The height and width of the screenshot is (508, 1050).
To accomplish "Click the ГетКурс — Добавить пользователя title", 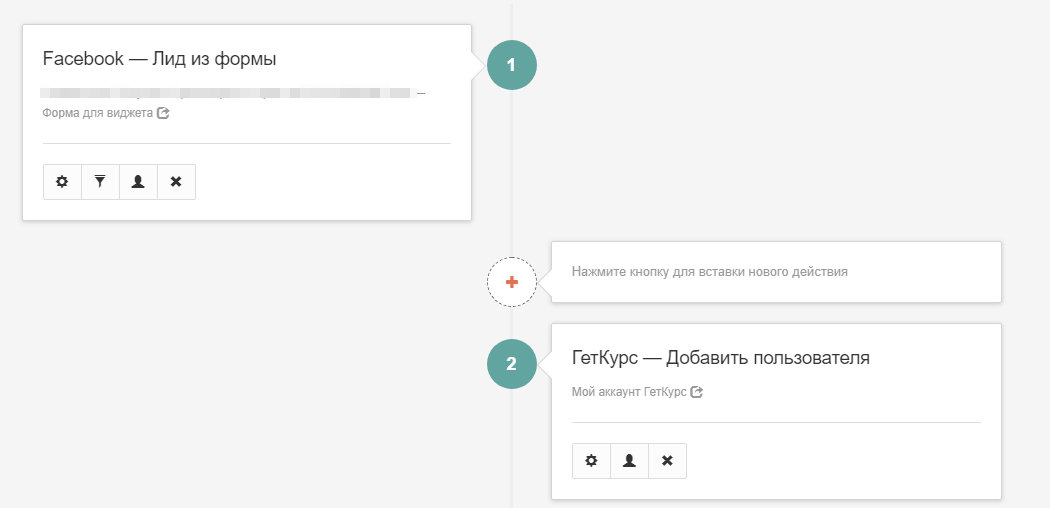I will pyautogui.click(x=720, y=358).
